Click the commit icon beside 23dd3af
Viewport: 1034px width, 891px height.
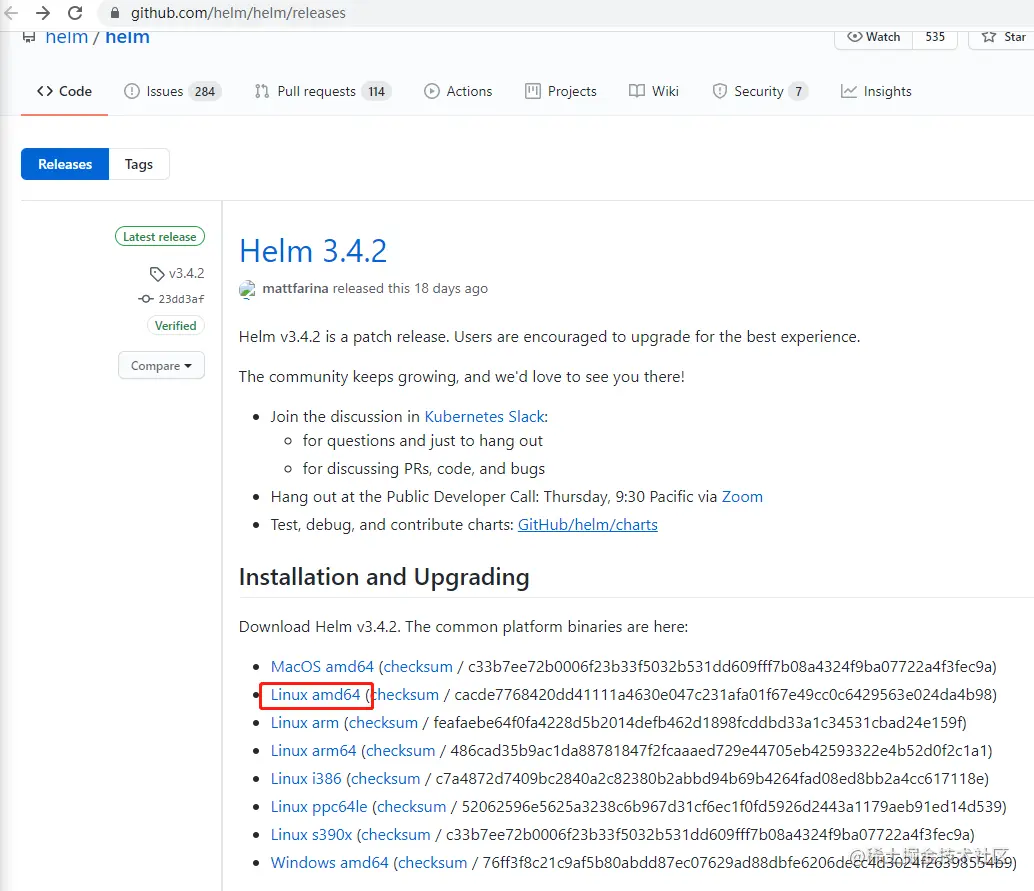tap(146, 299)
